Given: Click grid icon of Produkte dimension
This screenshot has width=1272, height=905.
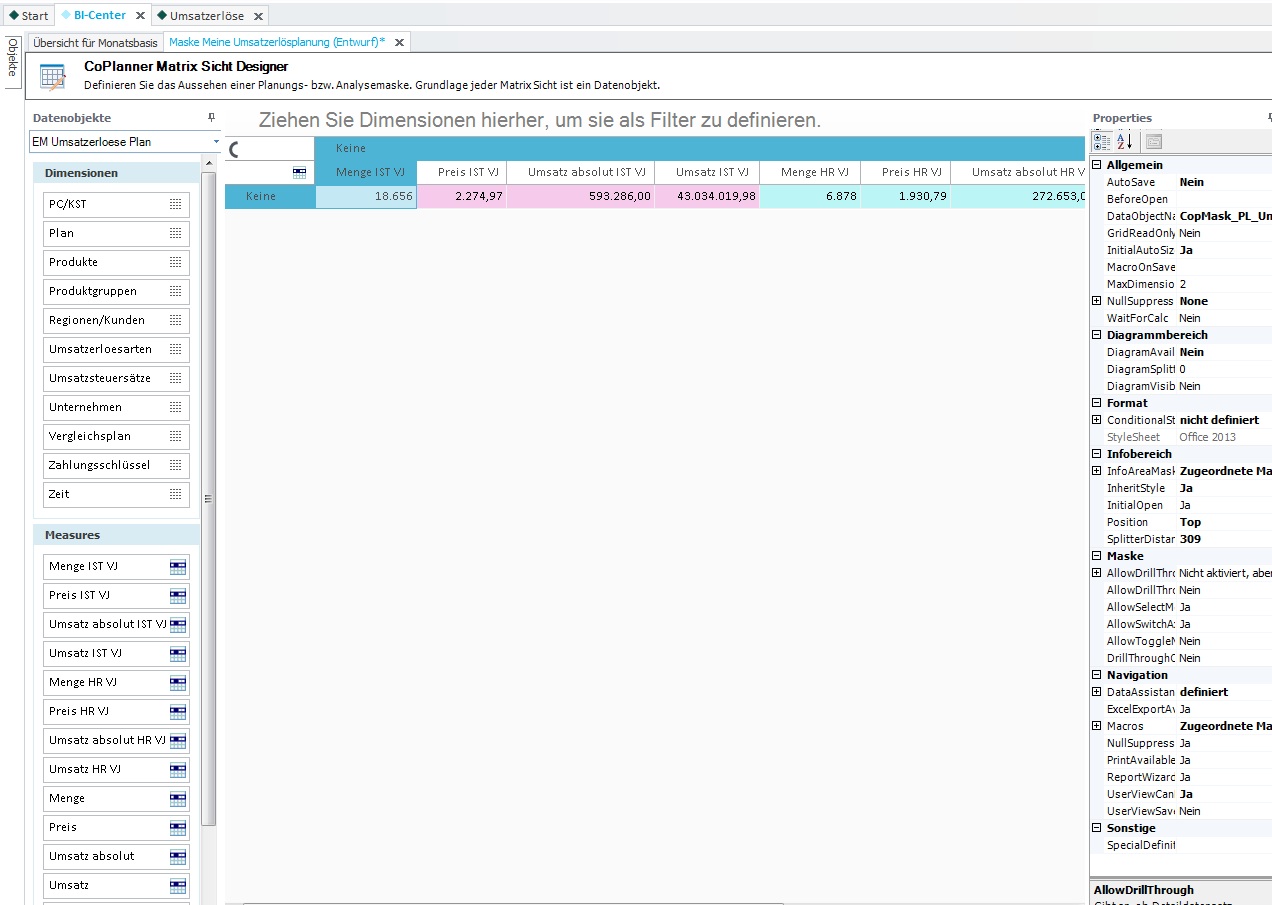Looking at the screenshot, I should (x=176, y=262).
